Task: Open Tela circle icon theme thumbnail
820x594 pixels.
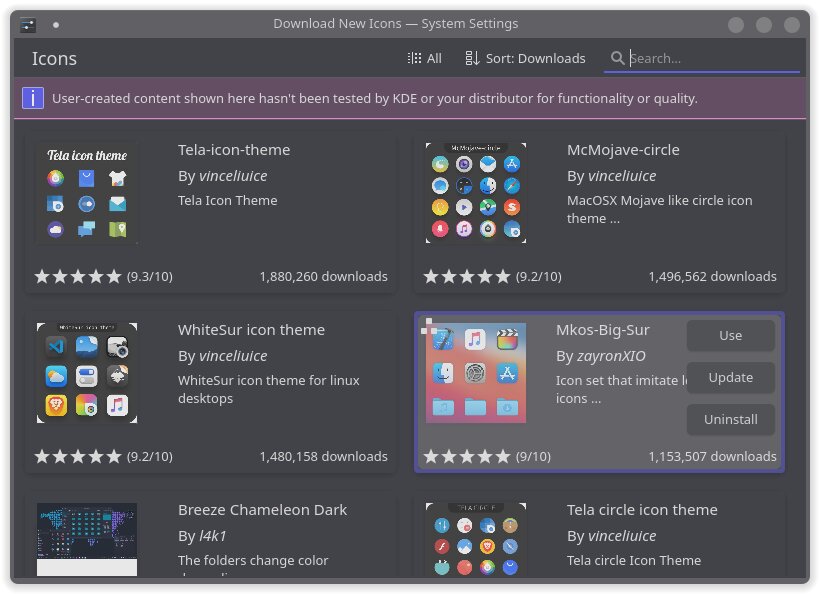Action: pos(476,539)
